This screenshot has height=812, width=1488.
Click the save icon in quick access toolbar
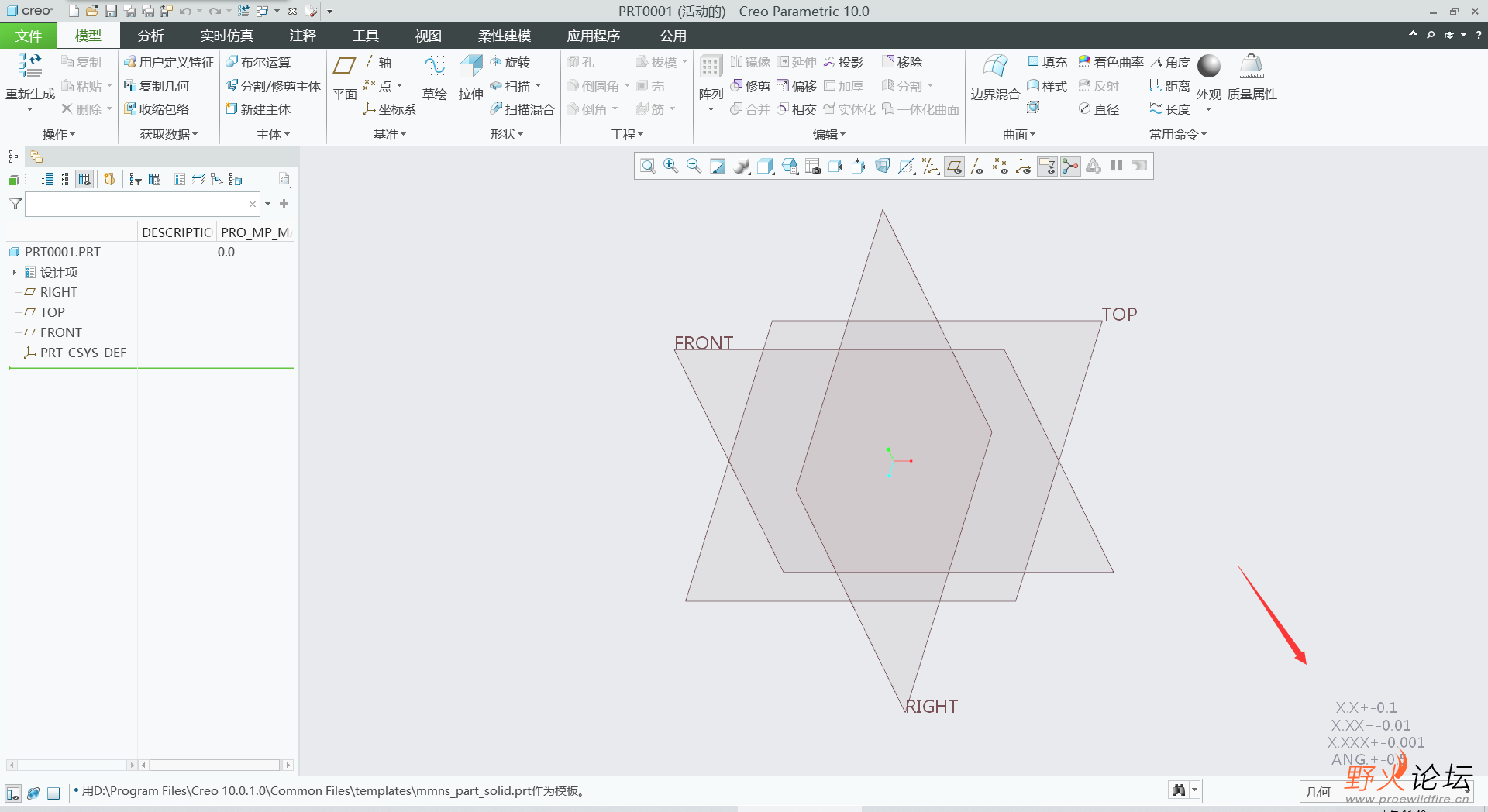tap(111, 11)
